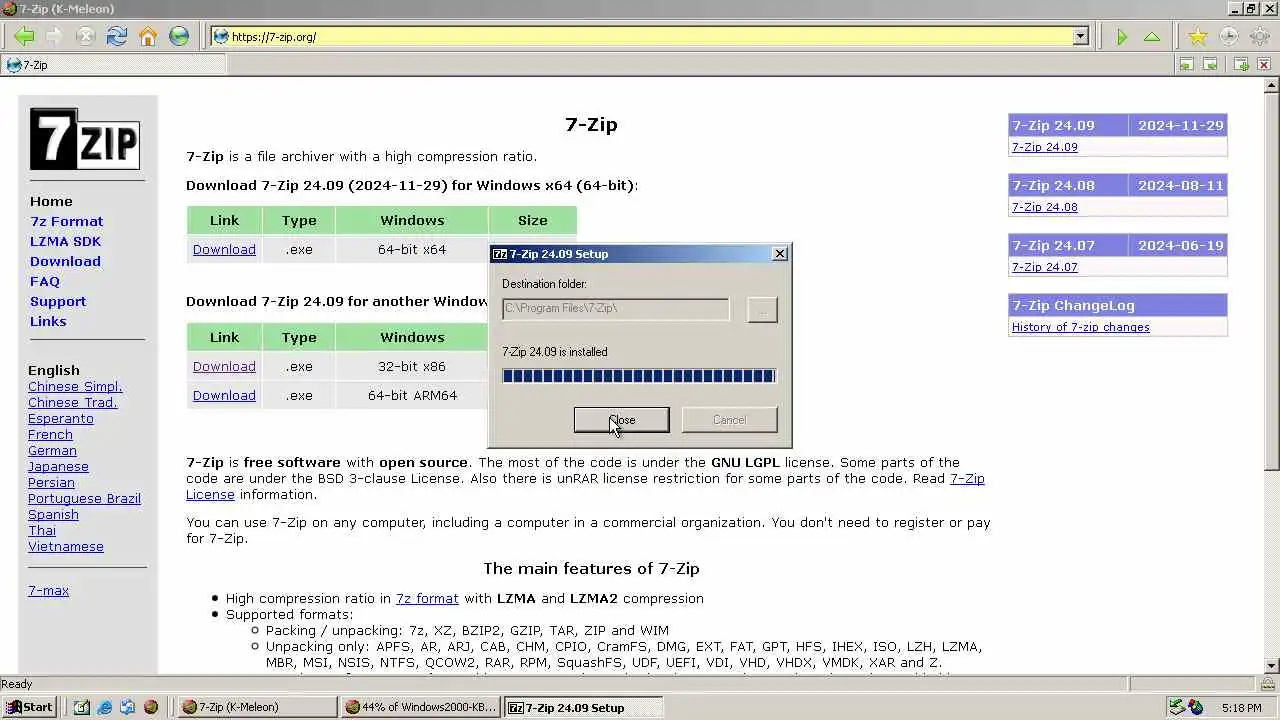The image size is (1280, 720).
Task: Click Close in the 7-Zip Setup dialog
Action: pyautogui.click(x=622, y=420)
